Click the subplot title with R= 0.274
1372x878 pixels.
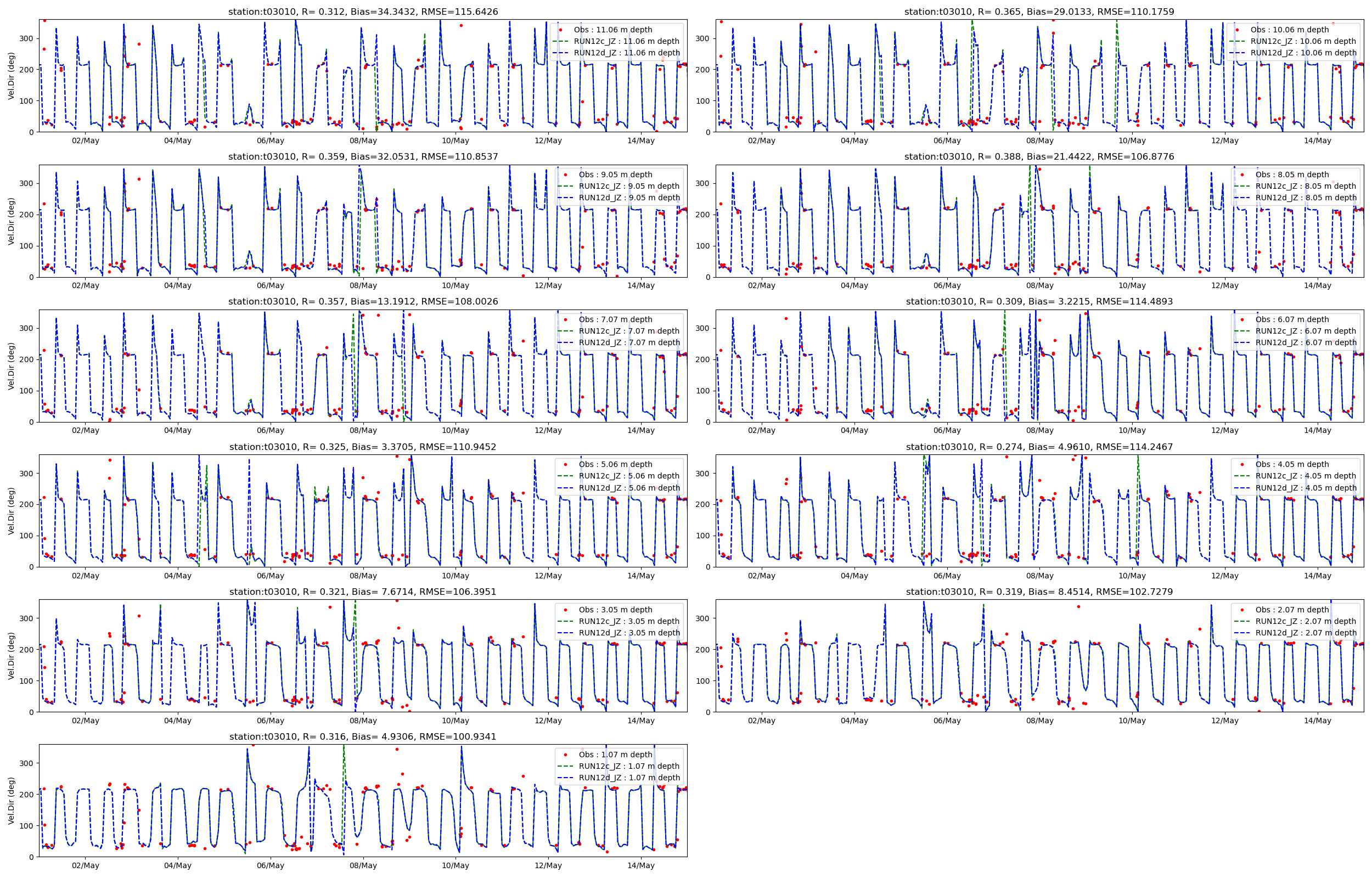point(1039,447)
